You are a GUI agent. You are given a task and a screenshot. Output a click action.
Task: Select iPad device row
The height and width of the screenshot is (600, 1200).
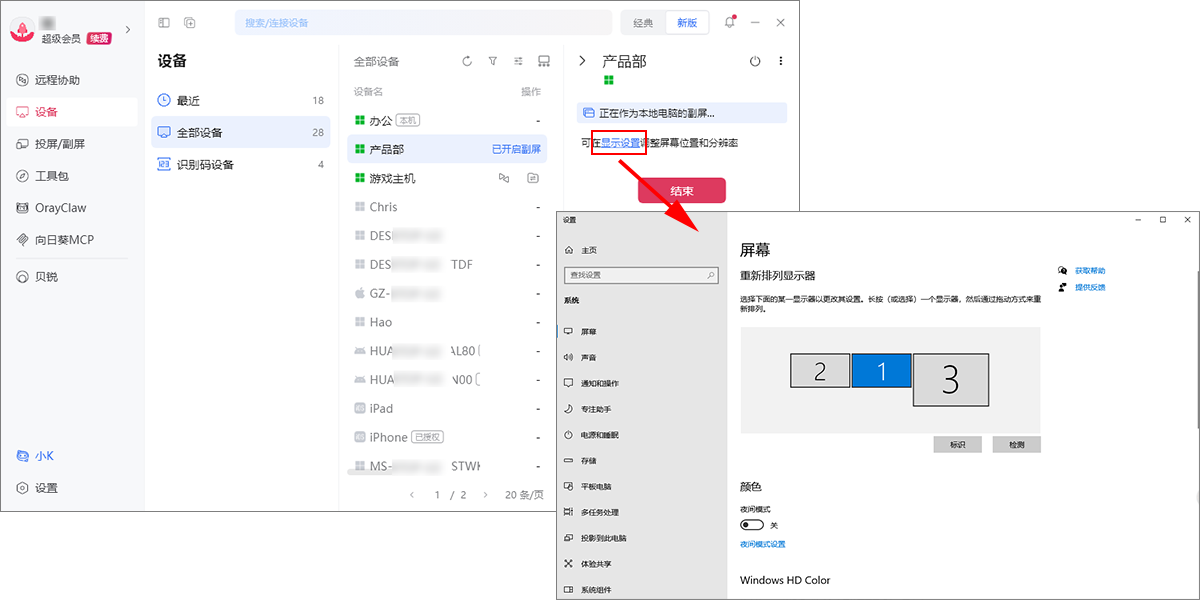click(447, 408)
